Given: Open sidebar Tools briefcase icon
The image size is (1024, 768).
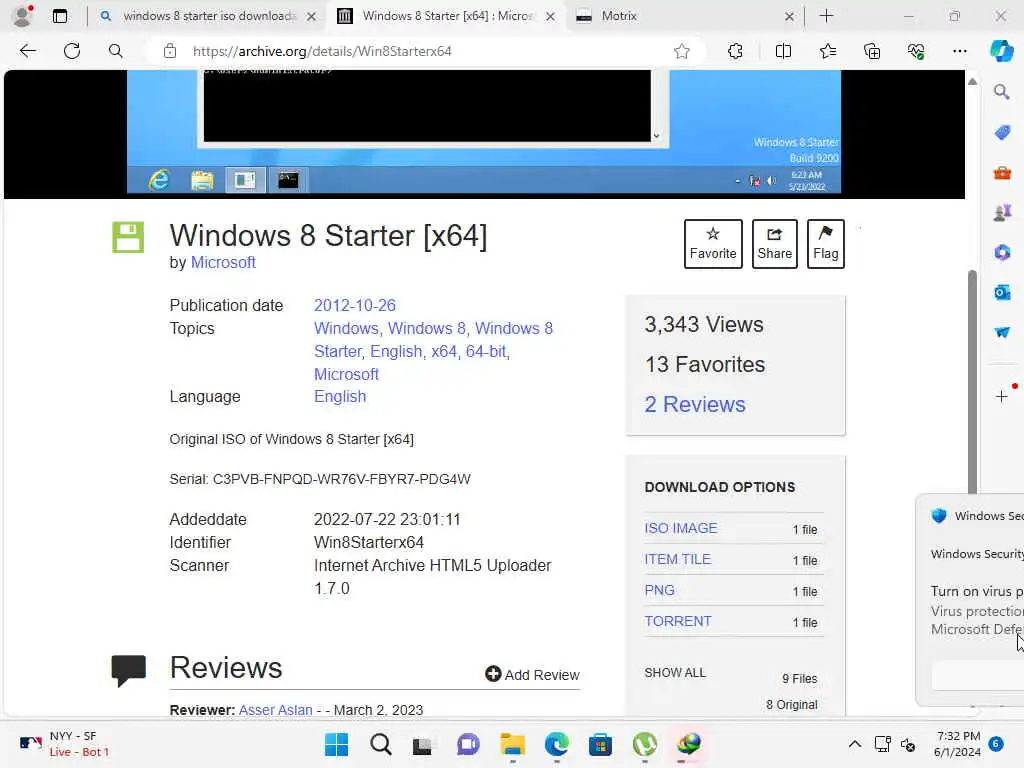Looking at the screenshot, I should click(1002, 173).
